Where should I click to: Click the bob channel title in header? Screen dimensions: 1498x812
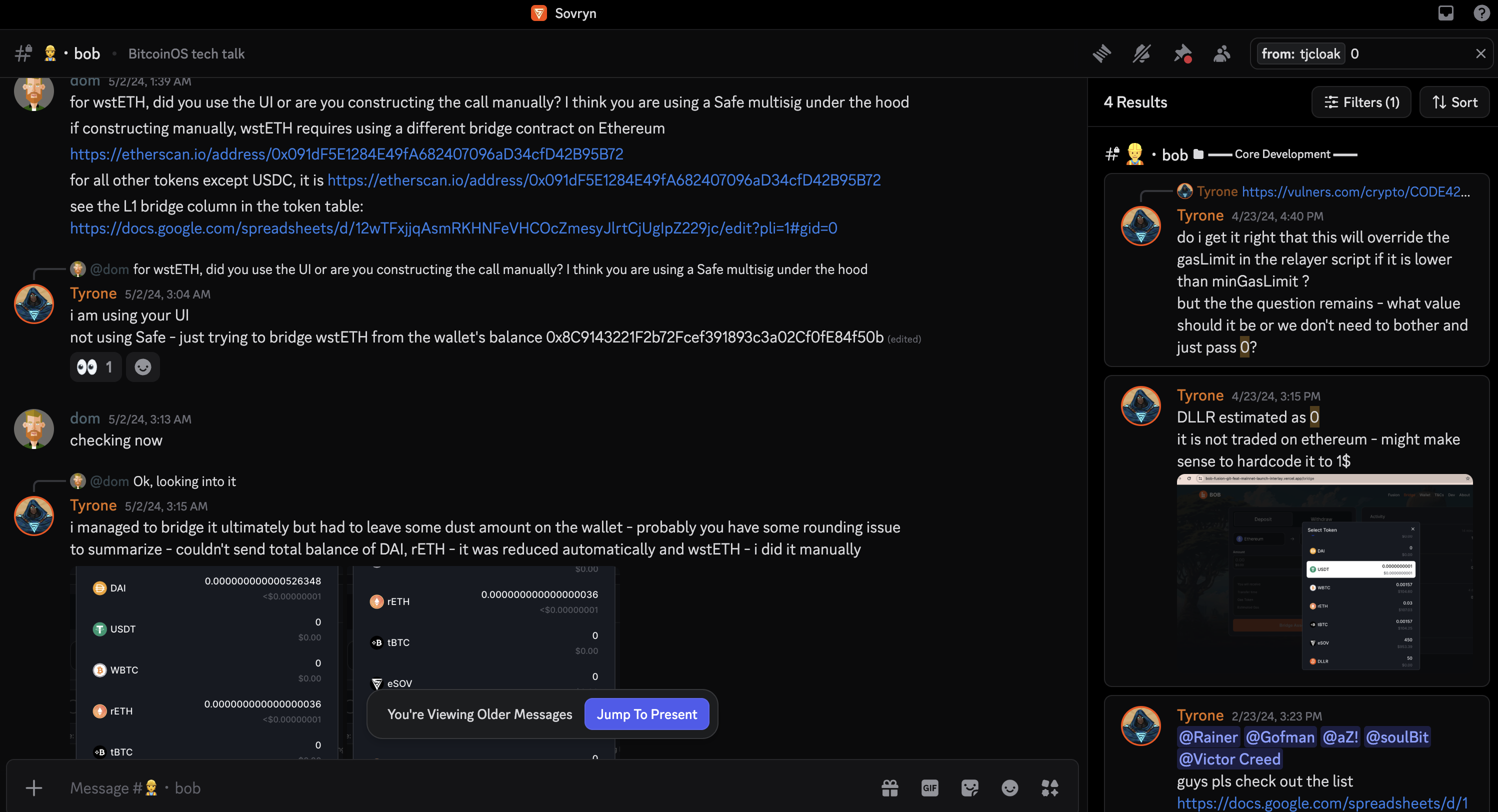point(87,54)
